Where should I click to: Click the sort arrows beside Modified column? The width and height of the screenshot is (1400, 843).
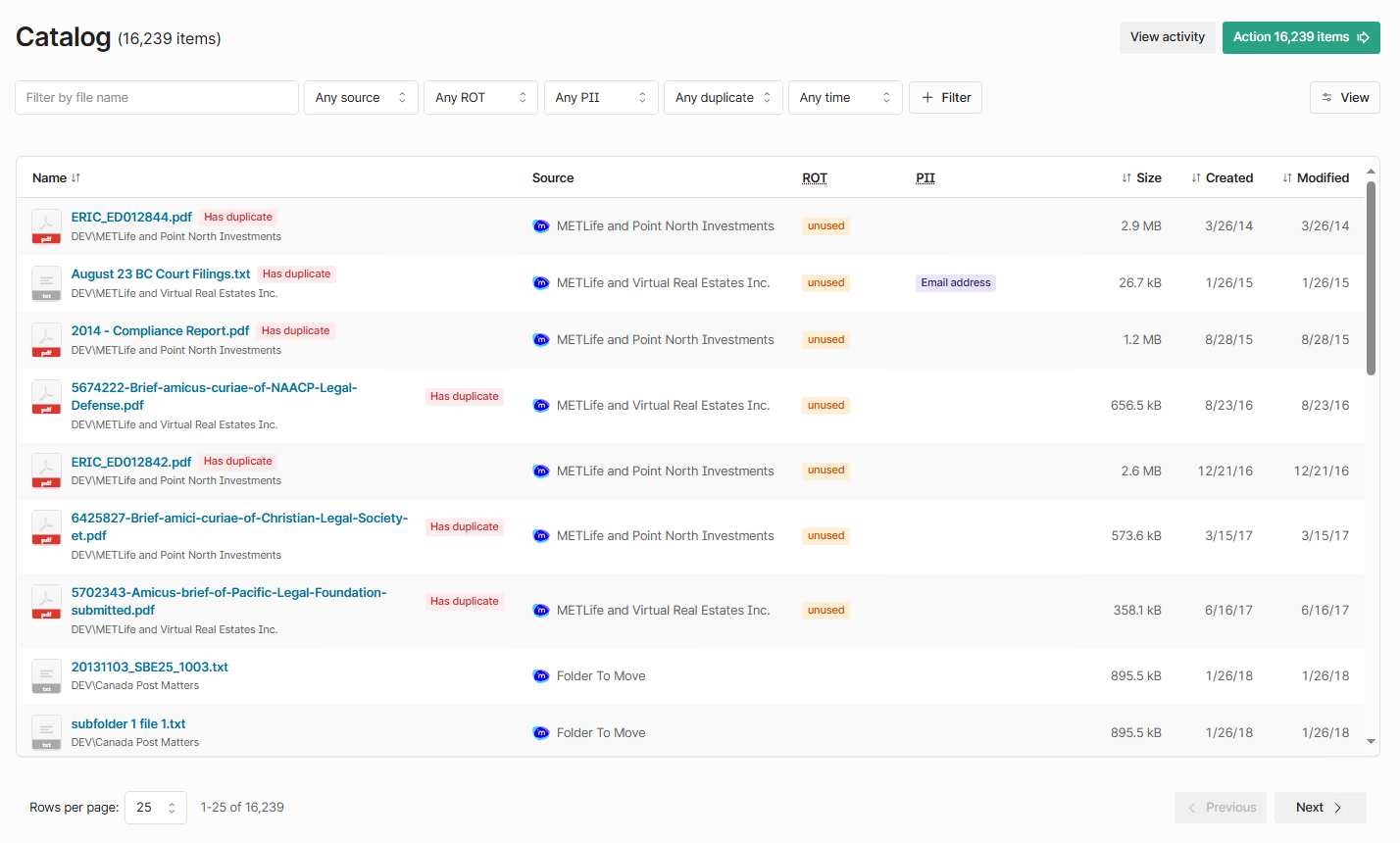pos(1287,178)
